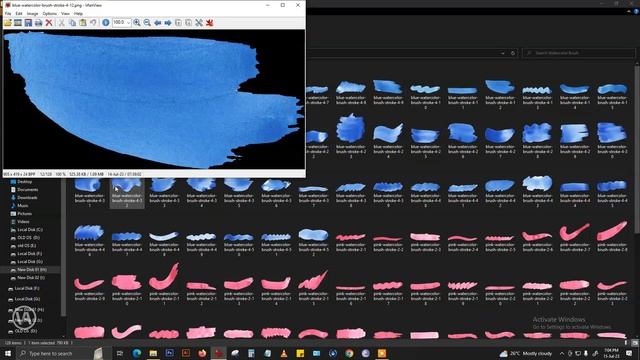This screenshot has width=640, height=360.
Task: Save image with the floppy disk icon
Action: coord(28,23)
